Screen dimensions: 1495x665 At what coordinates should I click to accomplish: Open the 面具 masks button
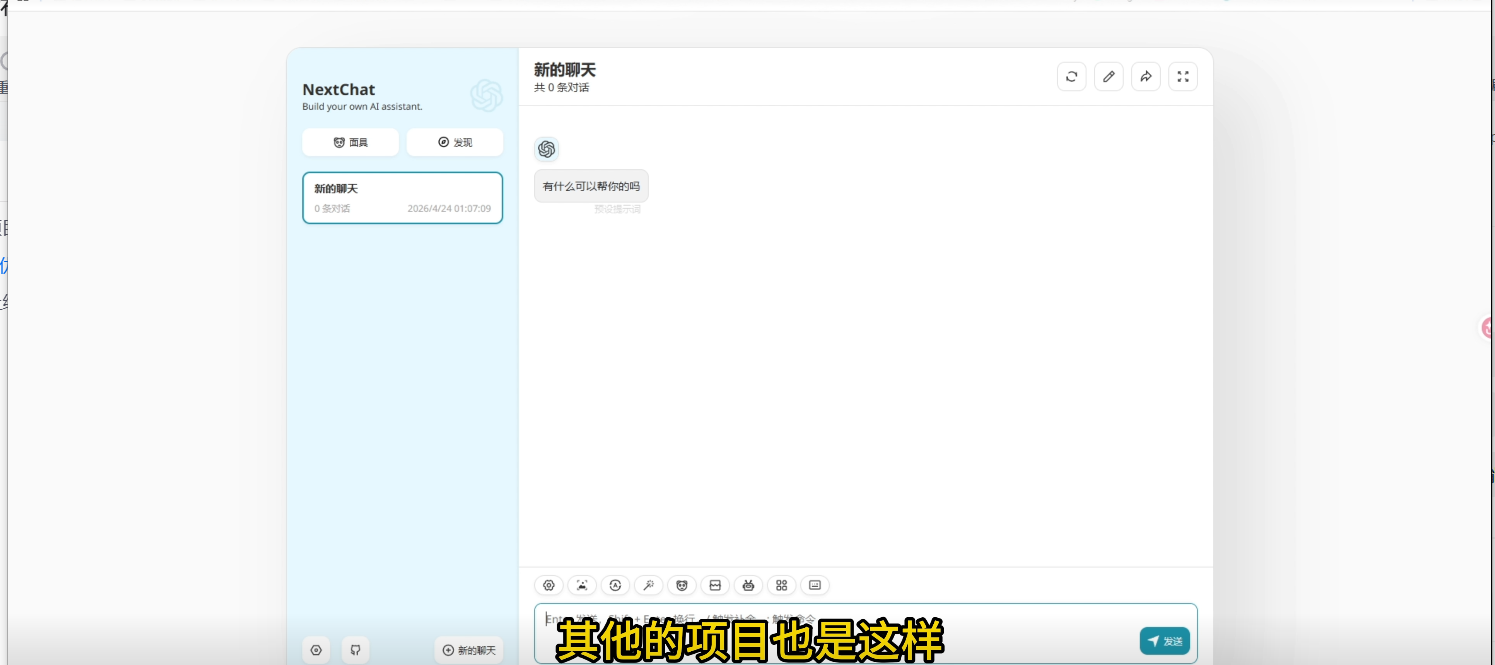coord(350,142)
